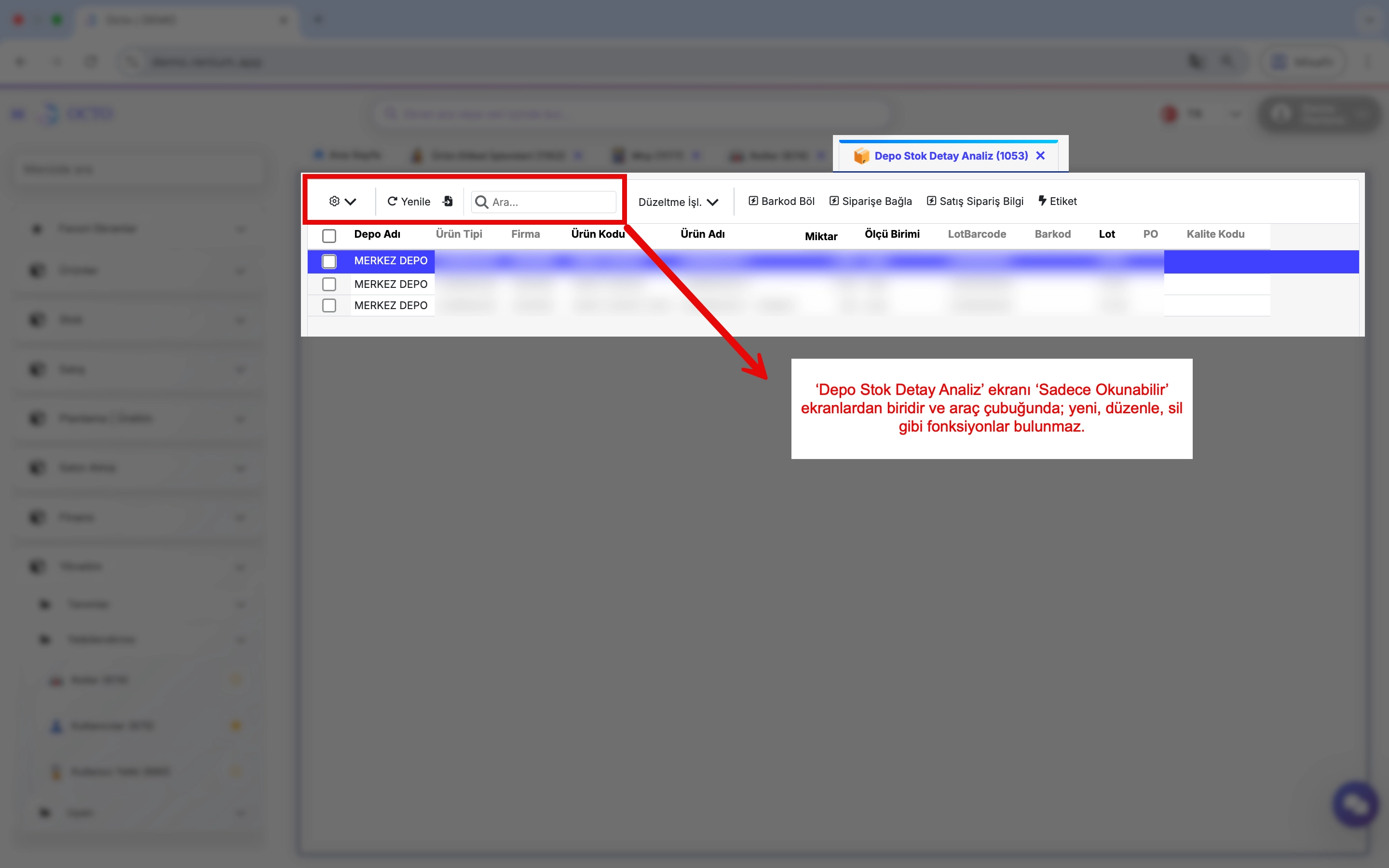Viewport: 1389px width, 868px height.
Task: Open Satış Sipariş Bilgi action
Action: pos(975,202)
